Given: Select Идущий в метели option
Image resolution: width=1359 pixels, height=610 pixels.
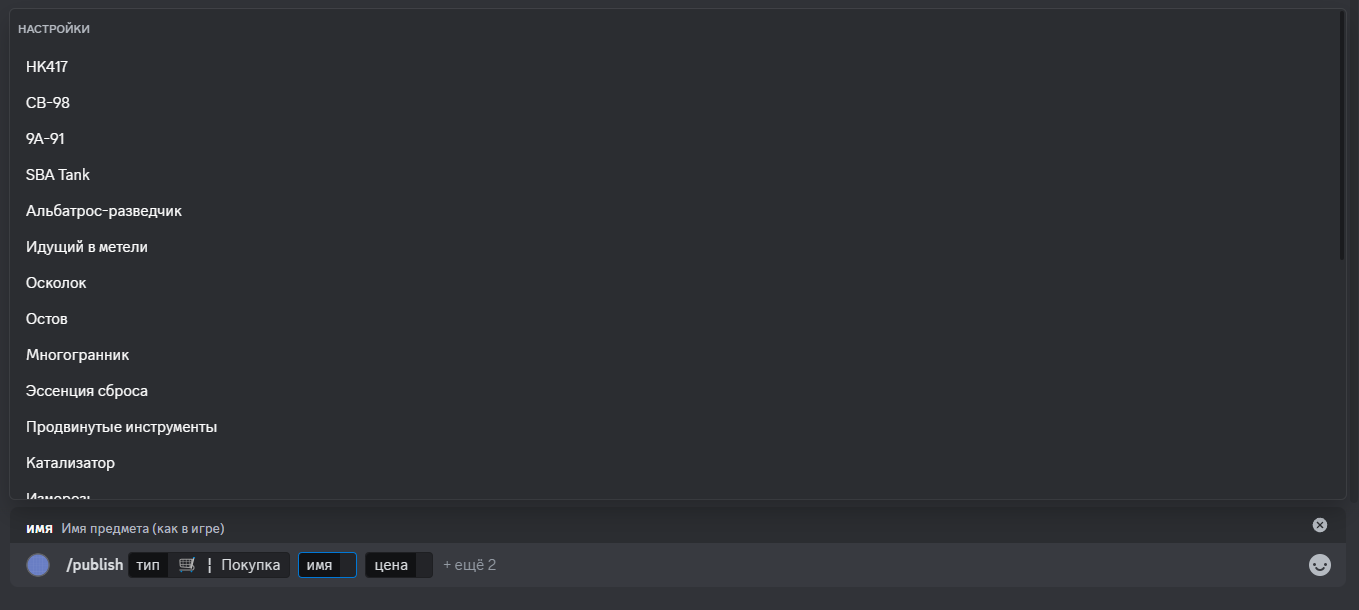Looking at the screenshot, I should click(x=676, y=247).
